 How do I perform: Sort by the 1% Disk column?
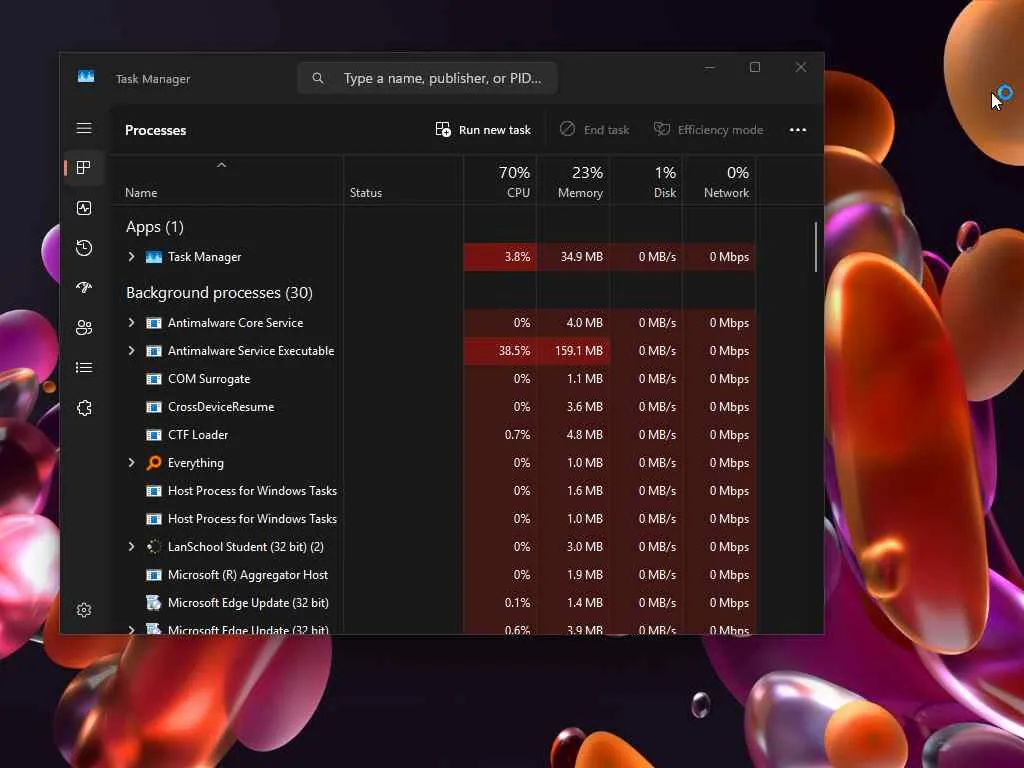point(647,182)
